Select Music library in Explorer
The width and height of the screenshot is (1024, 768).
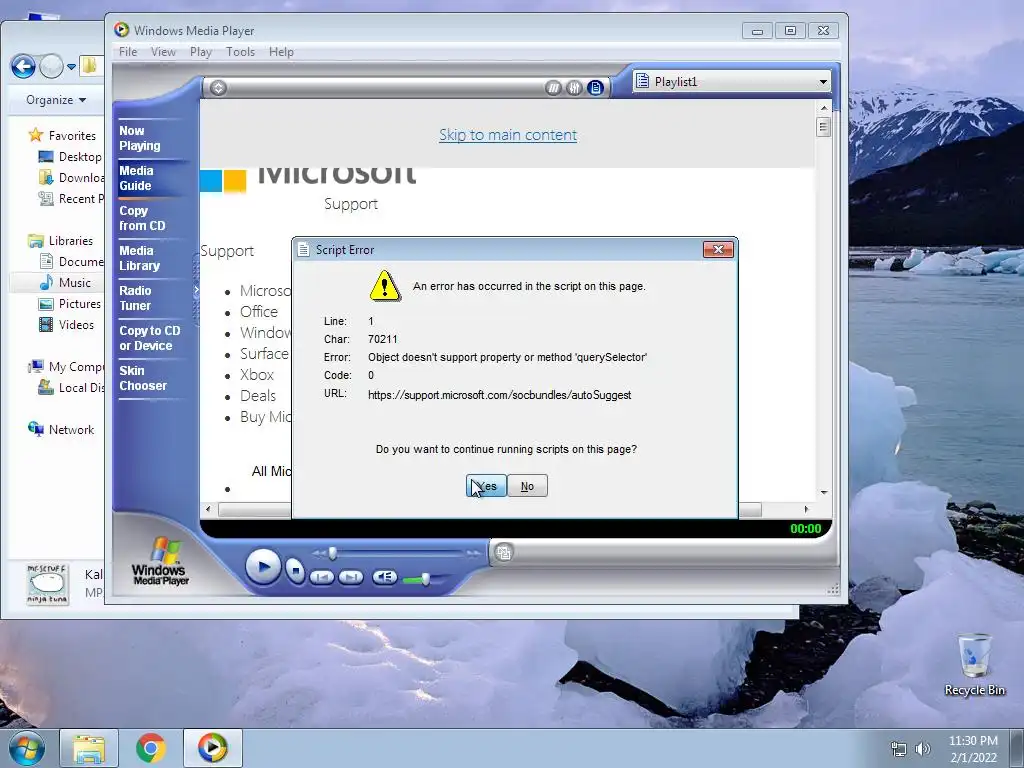point(65,283)
